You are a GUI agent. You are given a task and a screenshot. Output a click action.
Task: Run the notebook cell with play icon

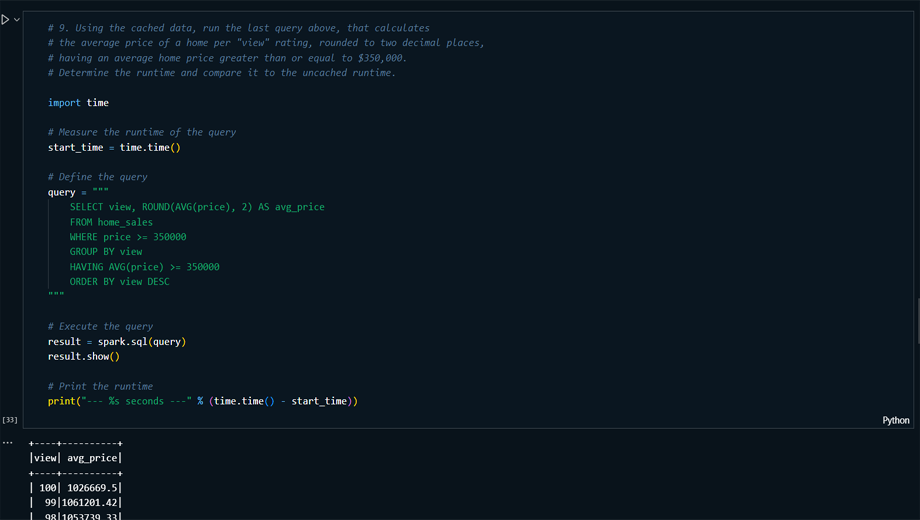[x=6, y=19]
